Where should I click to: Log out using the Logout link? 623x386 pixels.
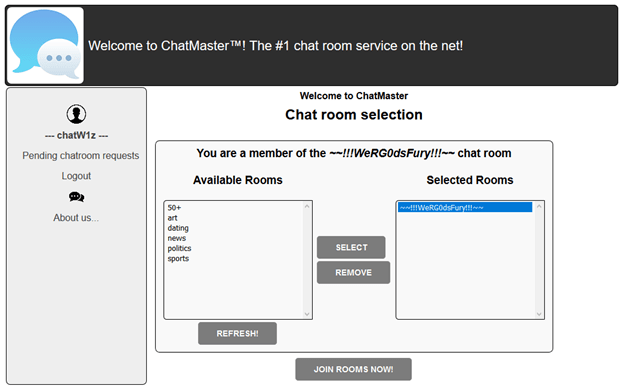click(76, 176)
